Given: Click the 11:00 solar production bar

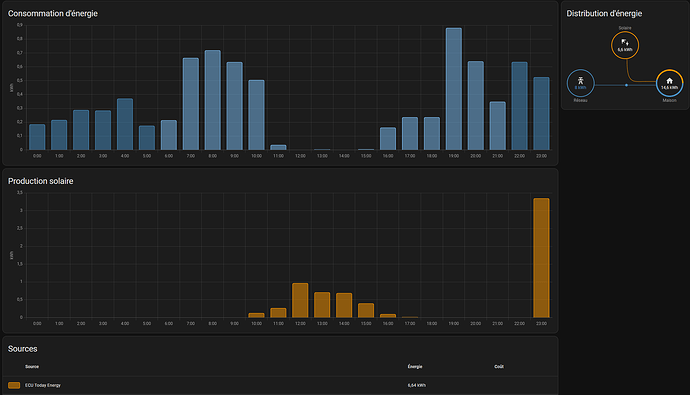Looking at the screenshot, I should [278, 313].
